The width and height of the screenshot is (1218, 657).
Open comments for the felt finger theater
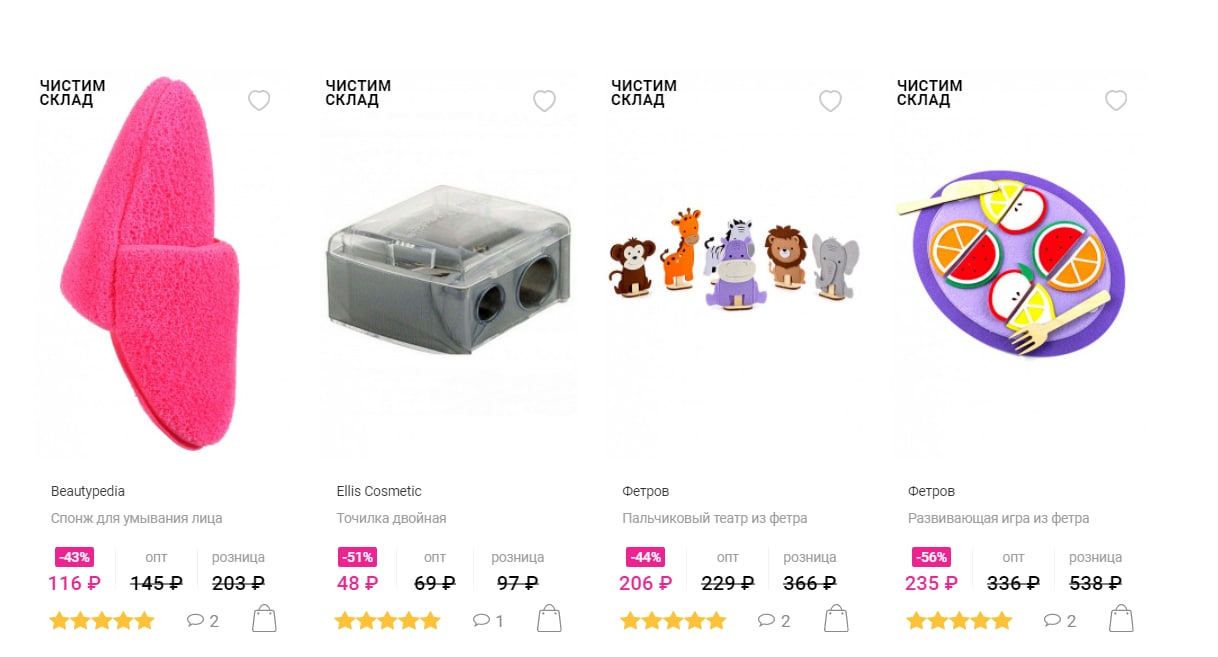pyautogui.click(x=774, y=621)
